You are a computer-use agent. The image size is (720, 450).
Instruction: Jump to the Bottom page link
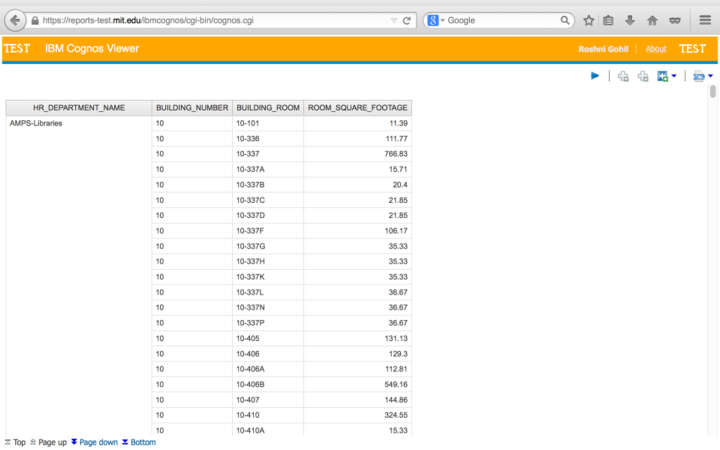[142, 442]
